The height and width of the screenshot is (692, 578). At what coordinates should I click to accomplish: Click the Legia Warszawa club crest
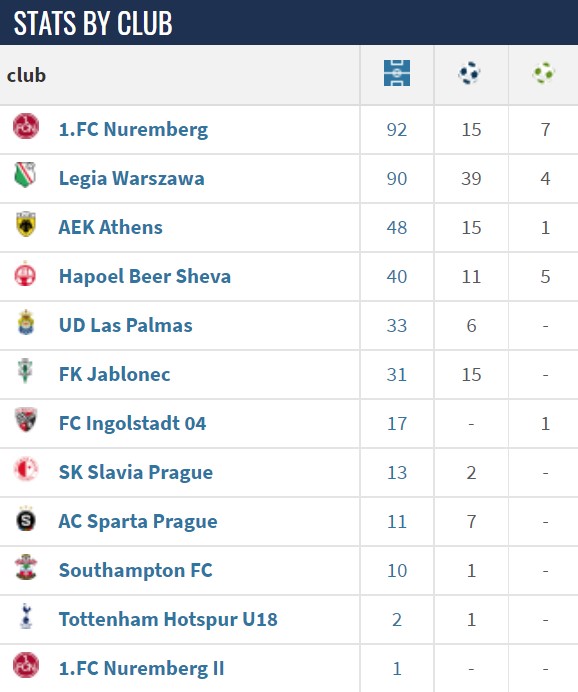click(x=25, y=175)
